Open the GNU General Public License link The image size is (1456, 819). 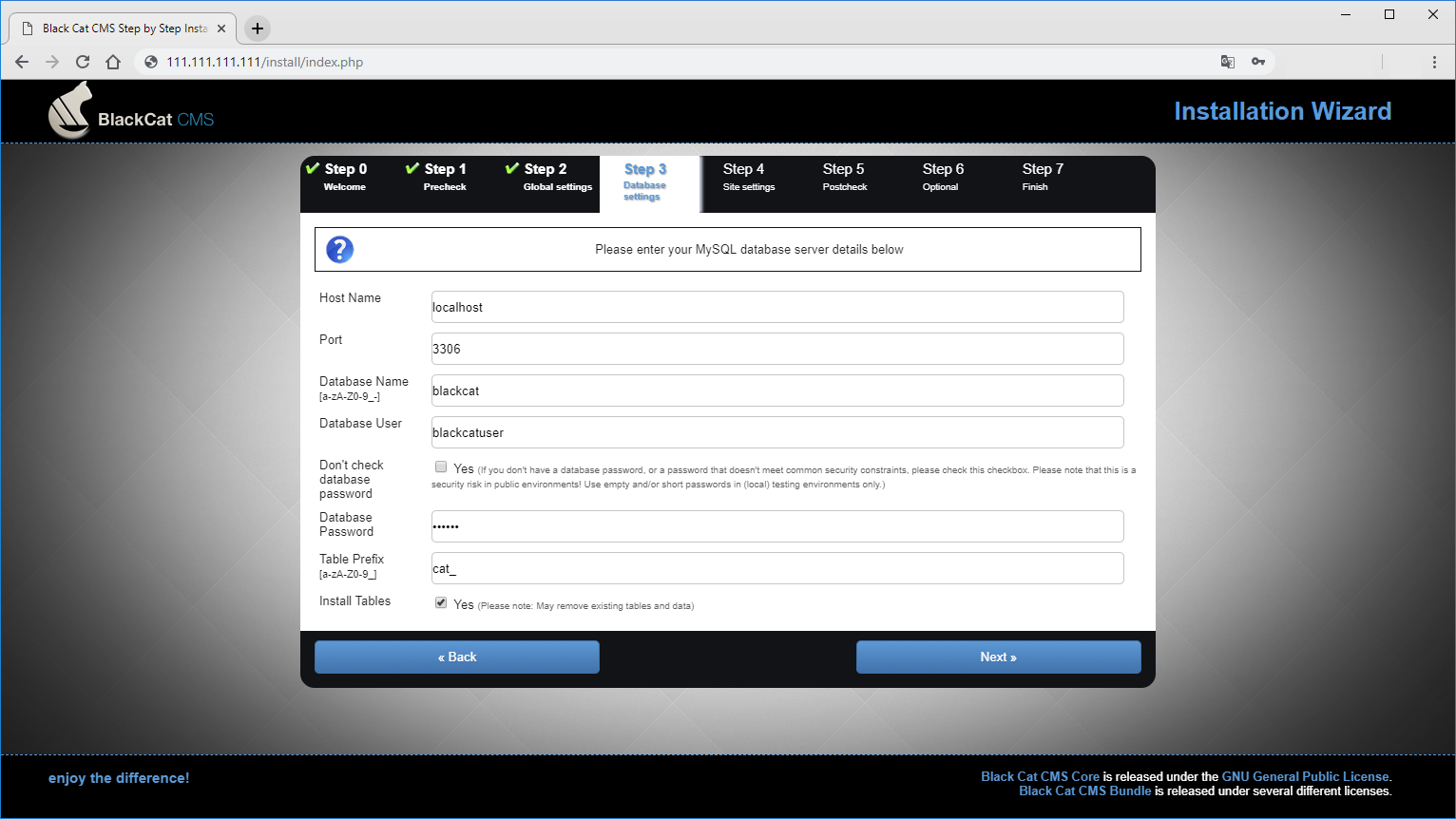click(1305, 776)
